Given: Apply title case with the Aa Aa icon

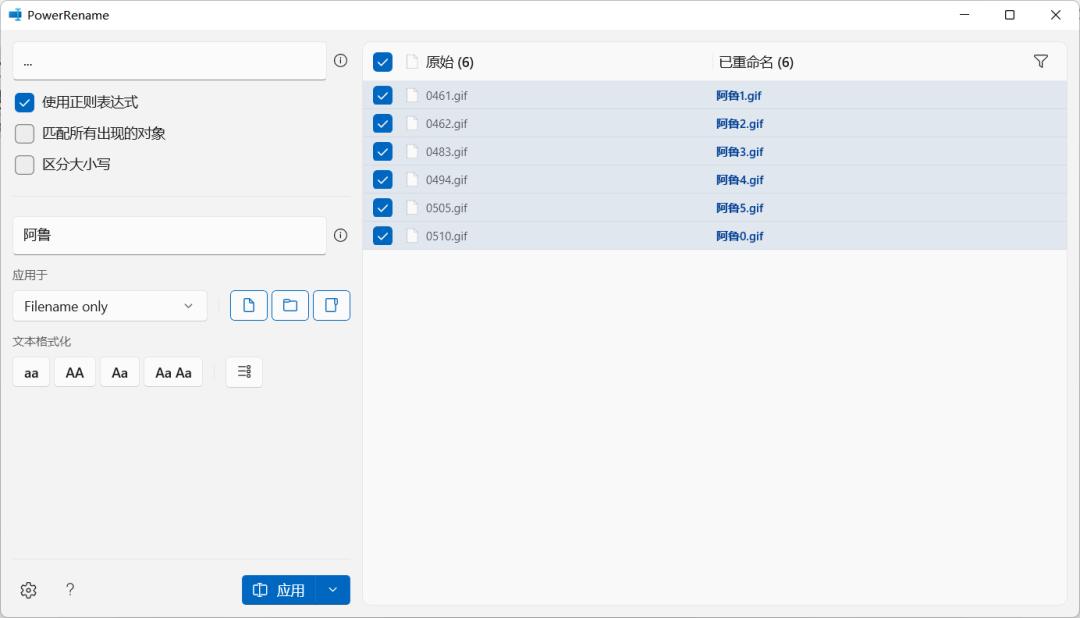Looking at the screenshot, I should pos(172,371).
